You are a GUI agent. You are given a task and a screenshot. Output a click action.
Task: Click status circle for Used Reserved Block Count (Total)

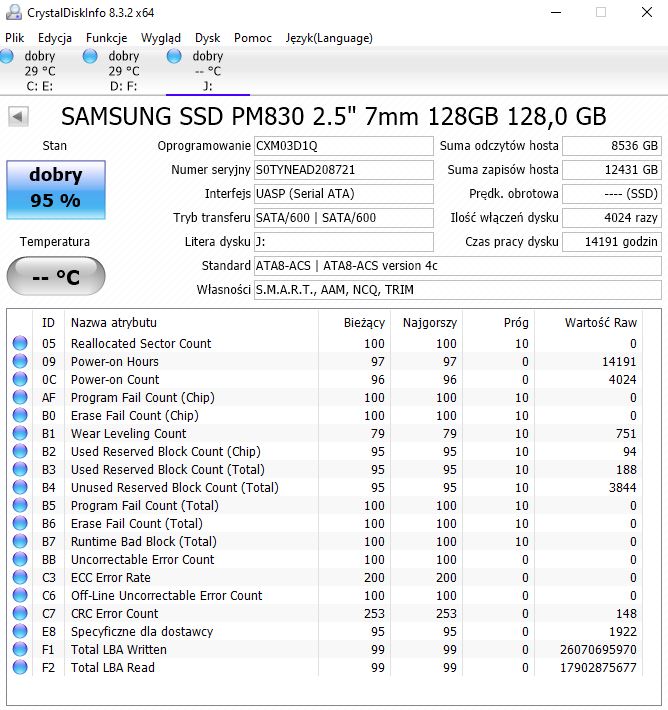(x=20, y=469)
